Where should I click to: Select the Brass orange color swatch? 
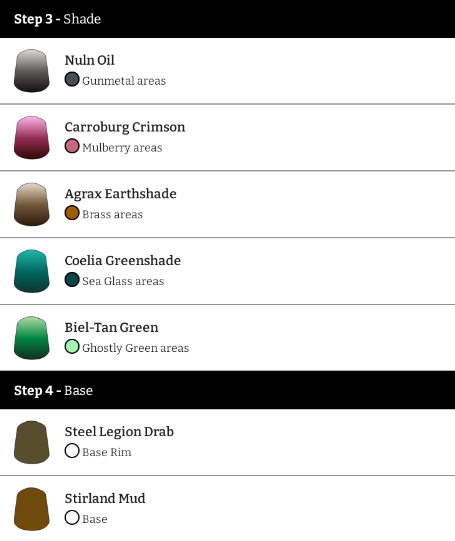(x=72, y=213)
